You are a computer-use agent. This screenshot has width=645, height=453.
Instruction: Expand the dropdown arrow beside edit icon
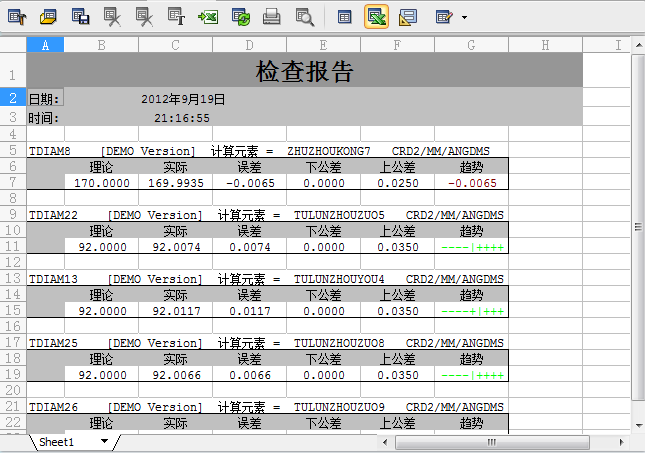point(464,18)
